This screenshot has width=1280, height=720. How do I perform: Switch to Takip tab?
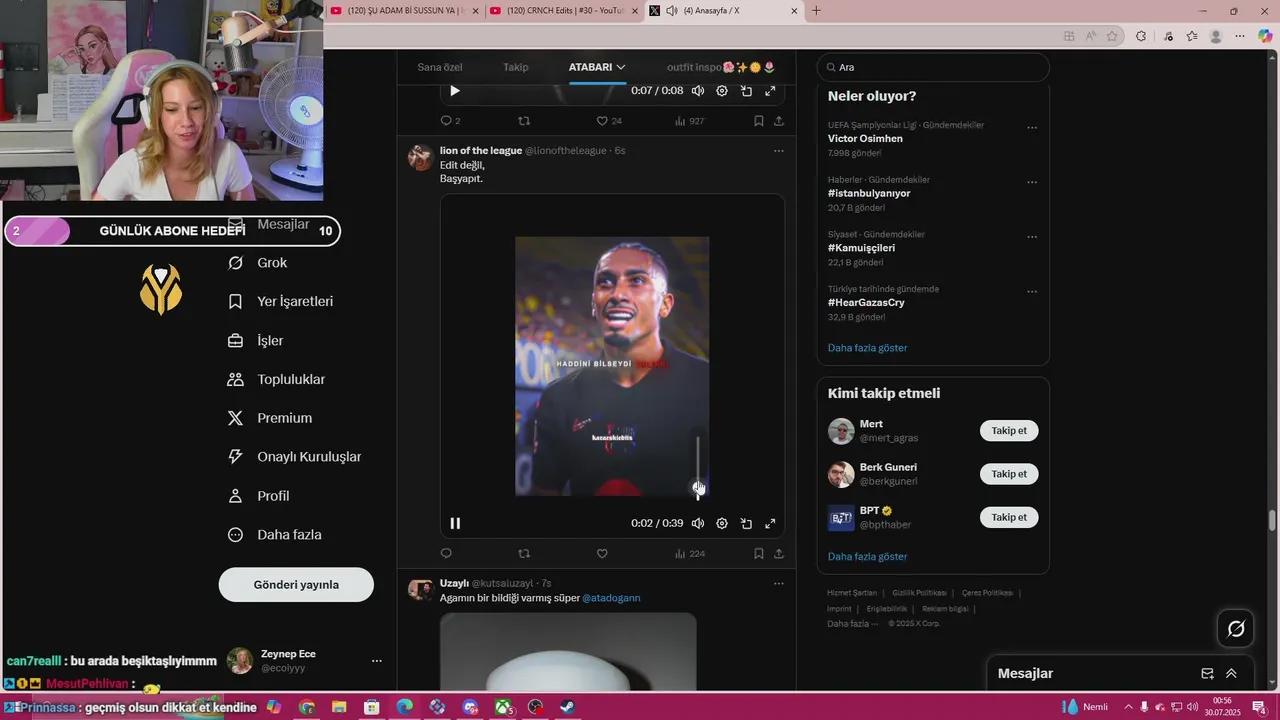(516, 67)
